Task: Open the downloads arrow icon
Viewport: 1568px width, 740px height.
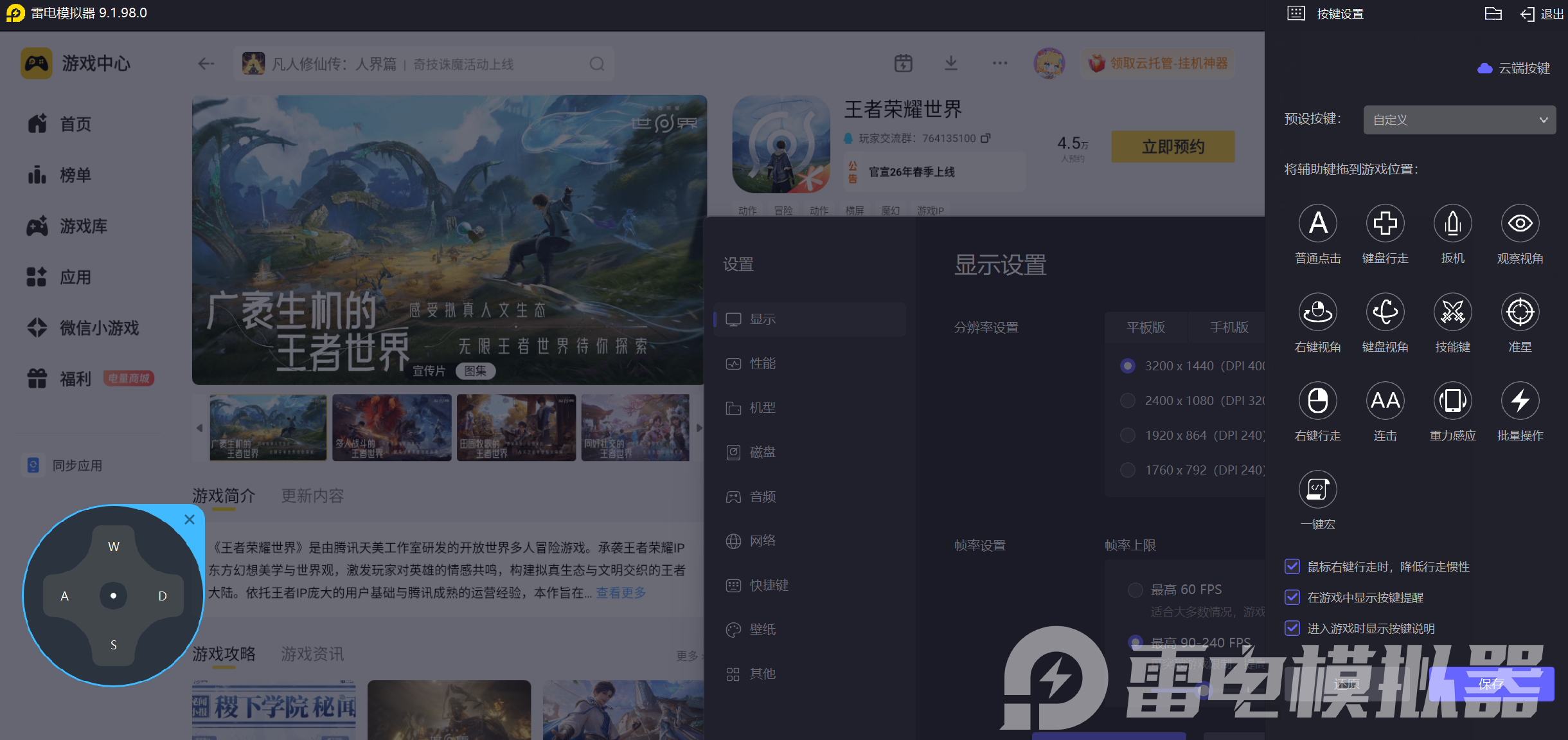Action: click(x=951, y=63)
